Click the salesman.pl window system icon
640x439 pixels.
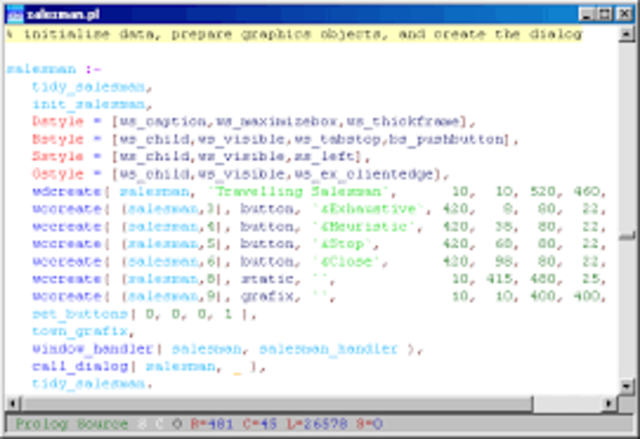pos(15,14)
